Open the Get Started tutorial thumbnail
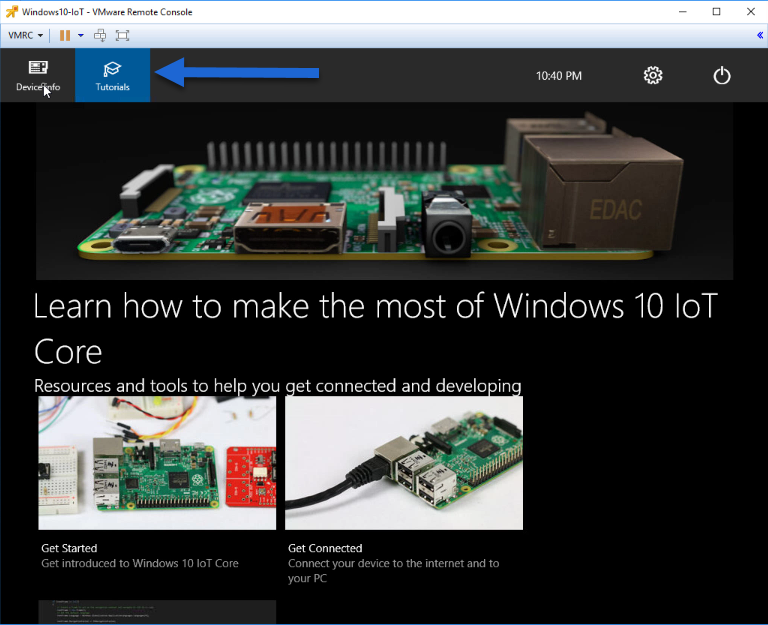The width and height of the screenshot is (768, 625). [157, 463]
